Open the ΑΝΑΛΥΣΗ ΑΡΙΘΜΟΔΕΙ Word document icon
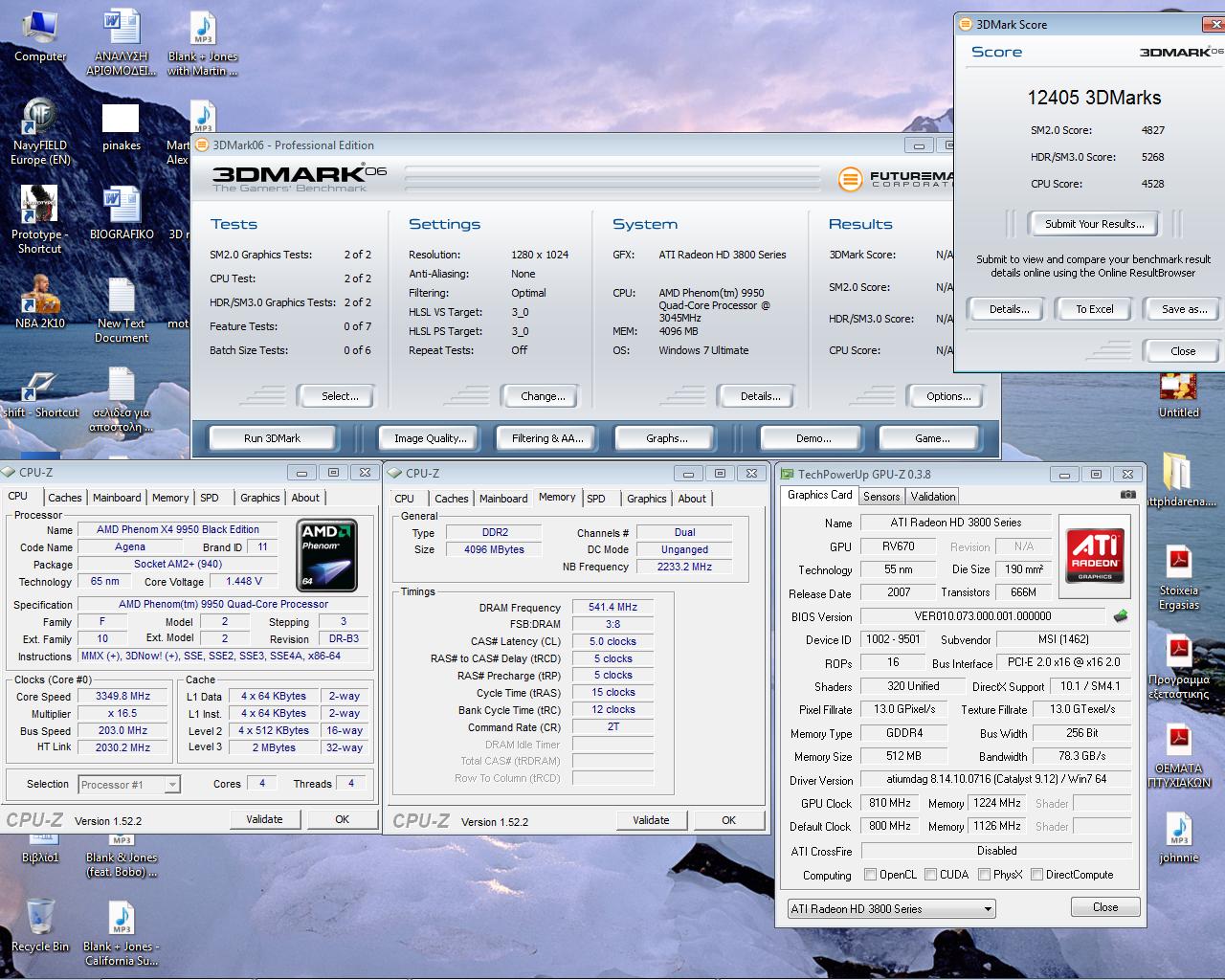 pyautogui.click(x=121, y=43)
